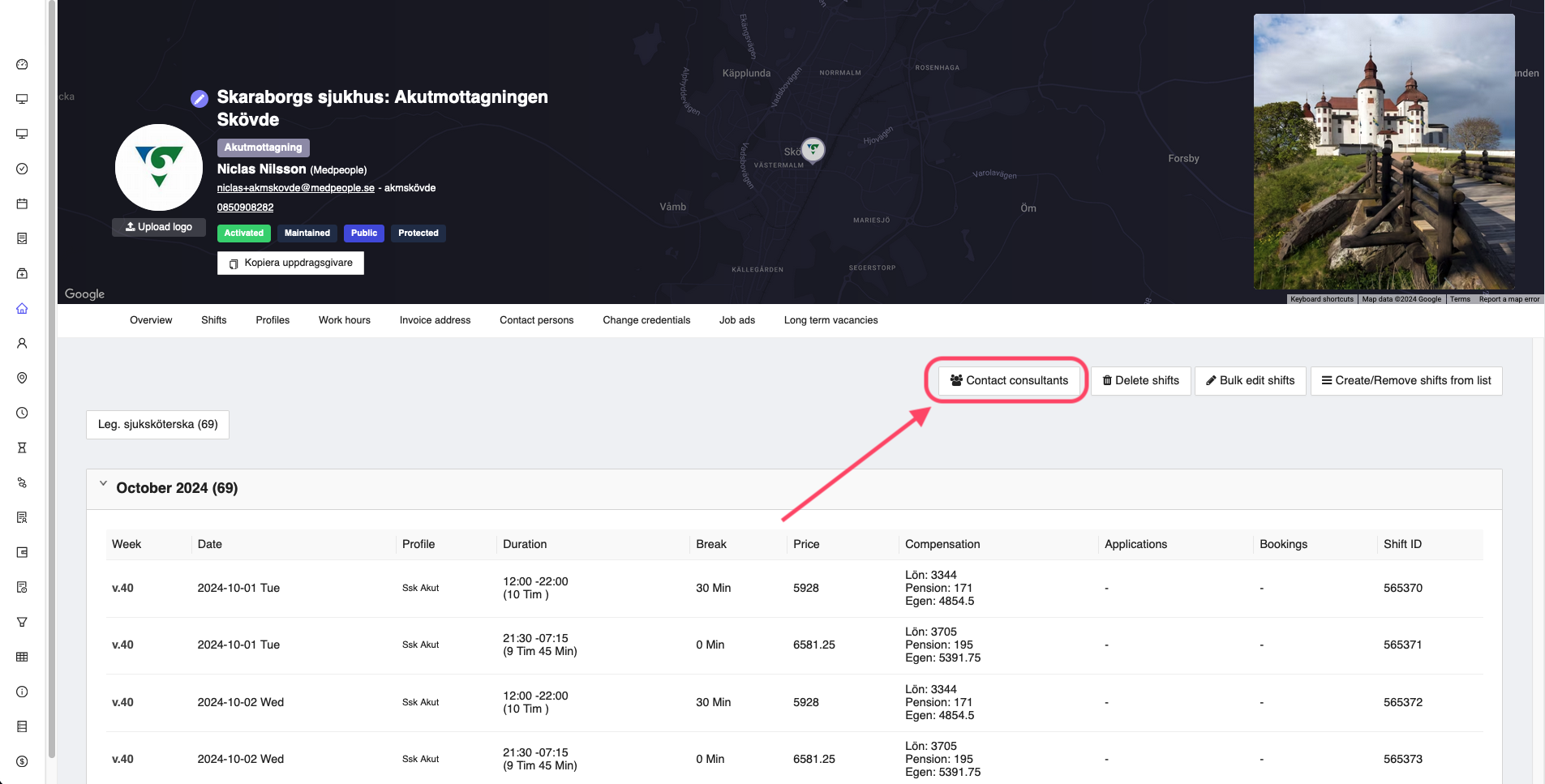
Task: Collapse the October 2024 (69) section
Action: pyautogui.click(x=103, y=484)
